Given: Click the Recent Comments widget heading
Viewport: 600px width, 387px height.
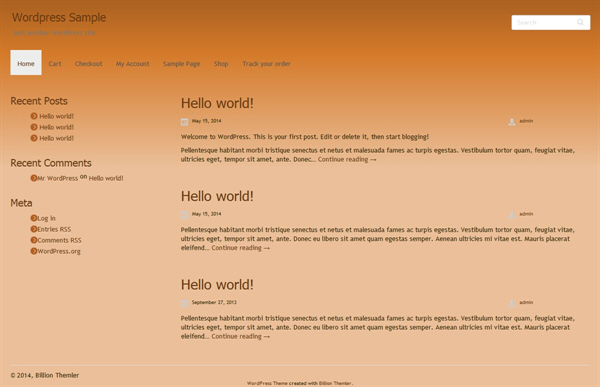Looking at the screenshot, I should pos(51,163).
